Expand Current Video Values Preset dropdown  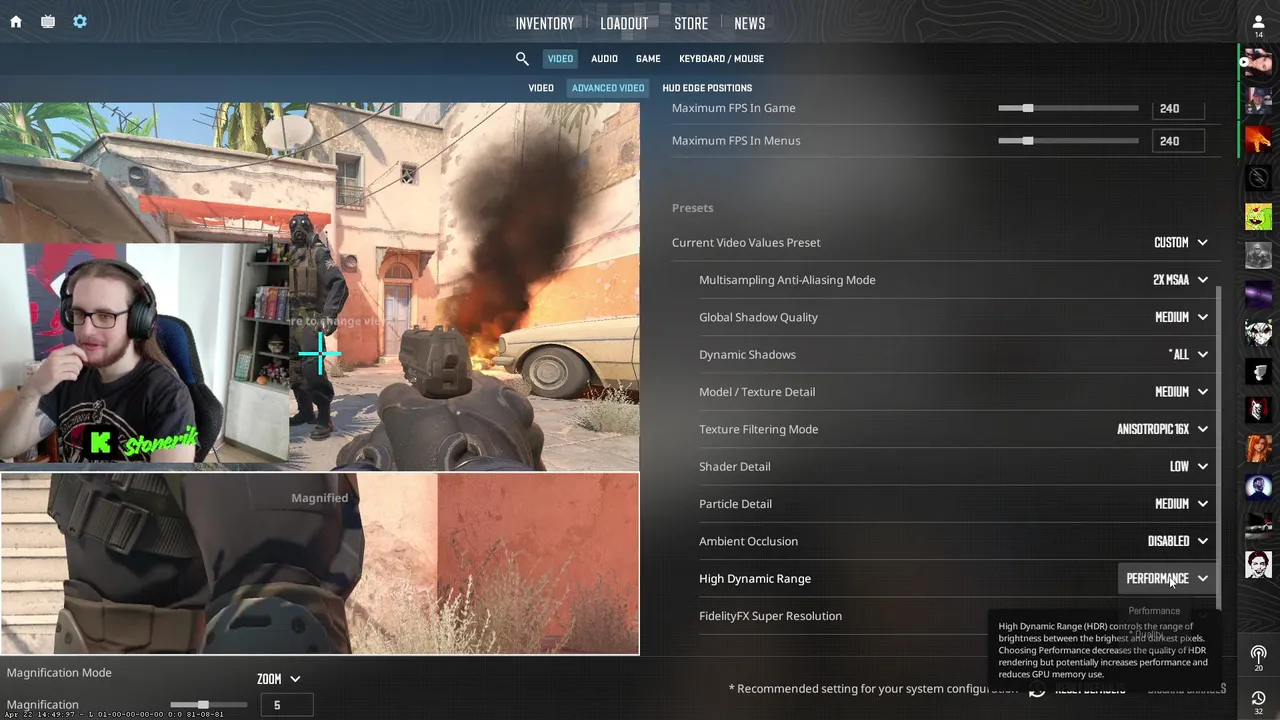[1181, 243]
